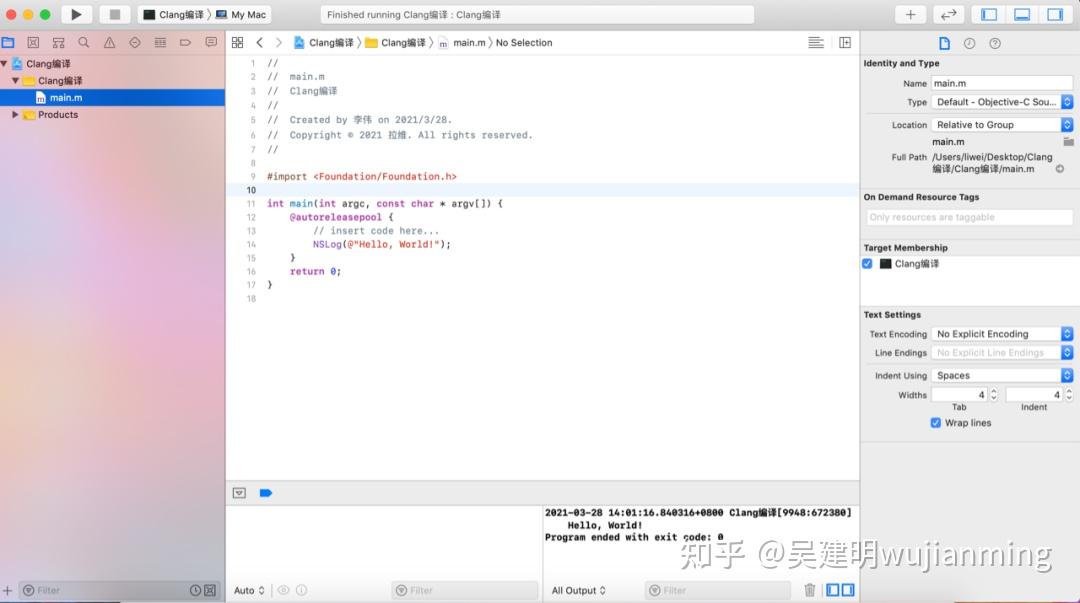Viewport: 1080px width, 603px height.
Task: Show source-controlled files filter
Action: (210, 591)
